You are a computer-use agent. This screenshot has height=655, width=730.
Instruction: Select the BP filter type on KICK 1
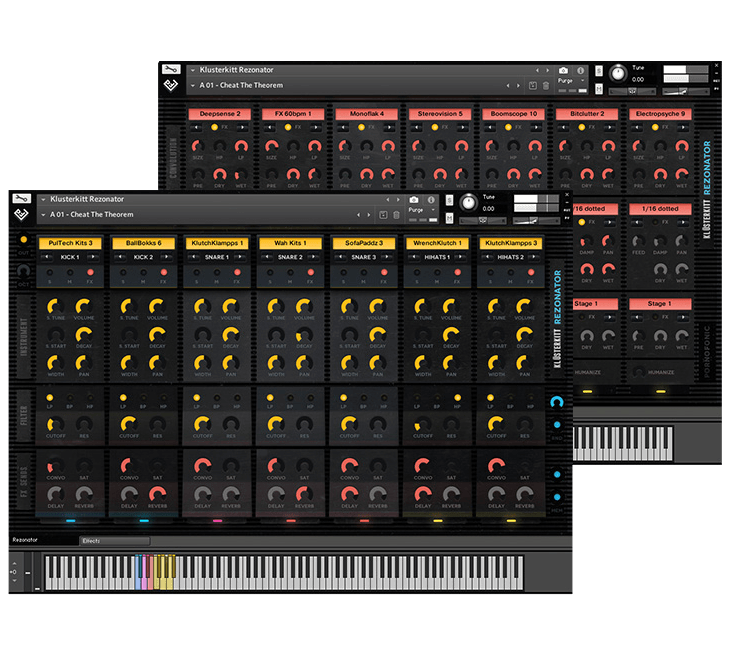click(70, 398)
